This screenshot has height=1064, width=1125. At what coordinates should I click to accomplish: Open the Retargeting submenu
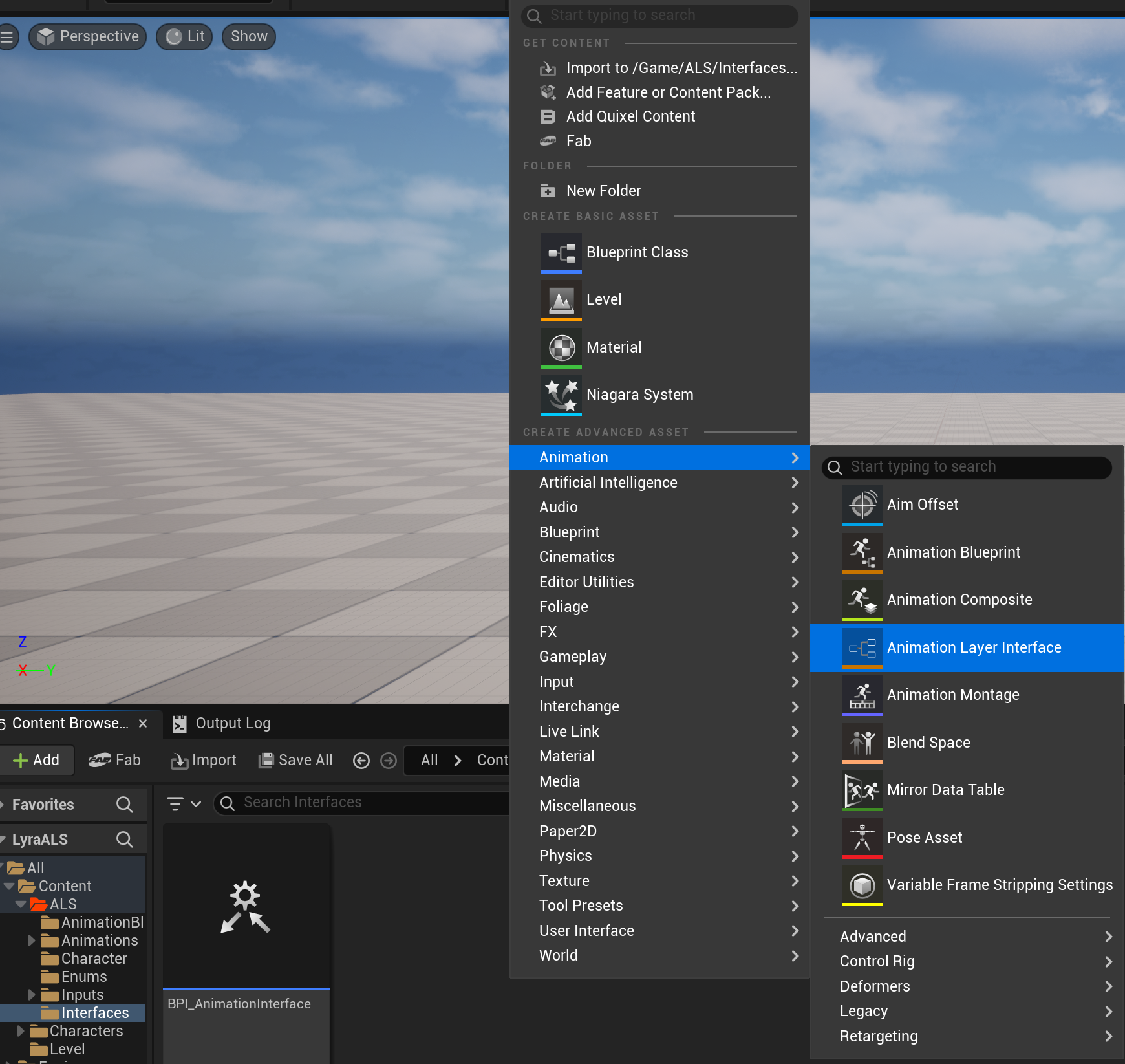point(967,1036)
